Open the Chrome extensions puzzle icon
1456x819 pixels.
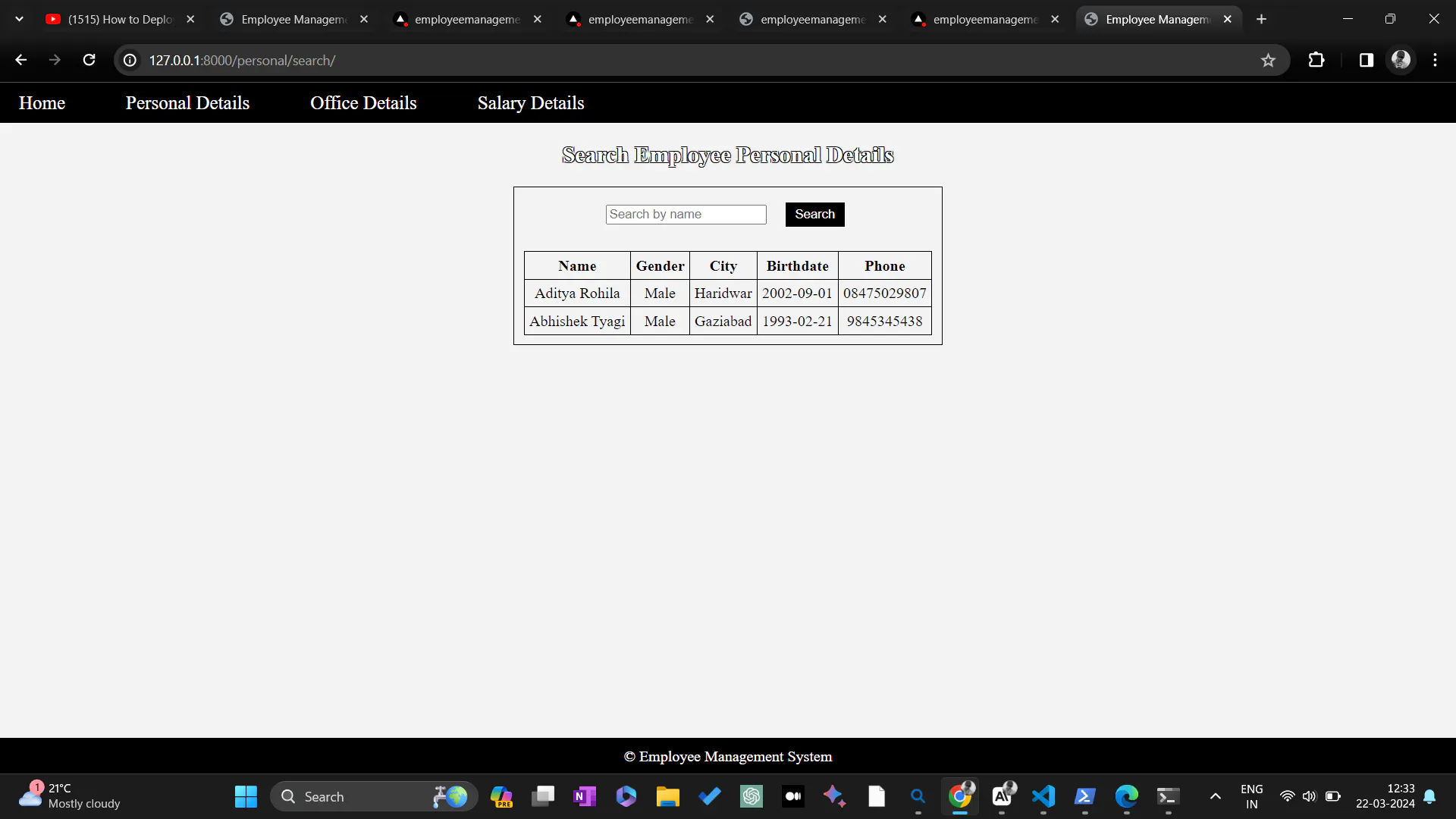1317,60
